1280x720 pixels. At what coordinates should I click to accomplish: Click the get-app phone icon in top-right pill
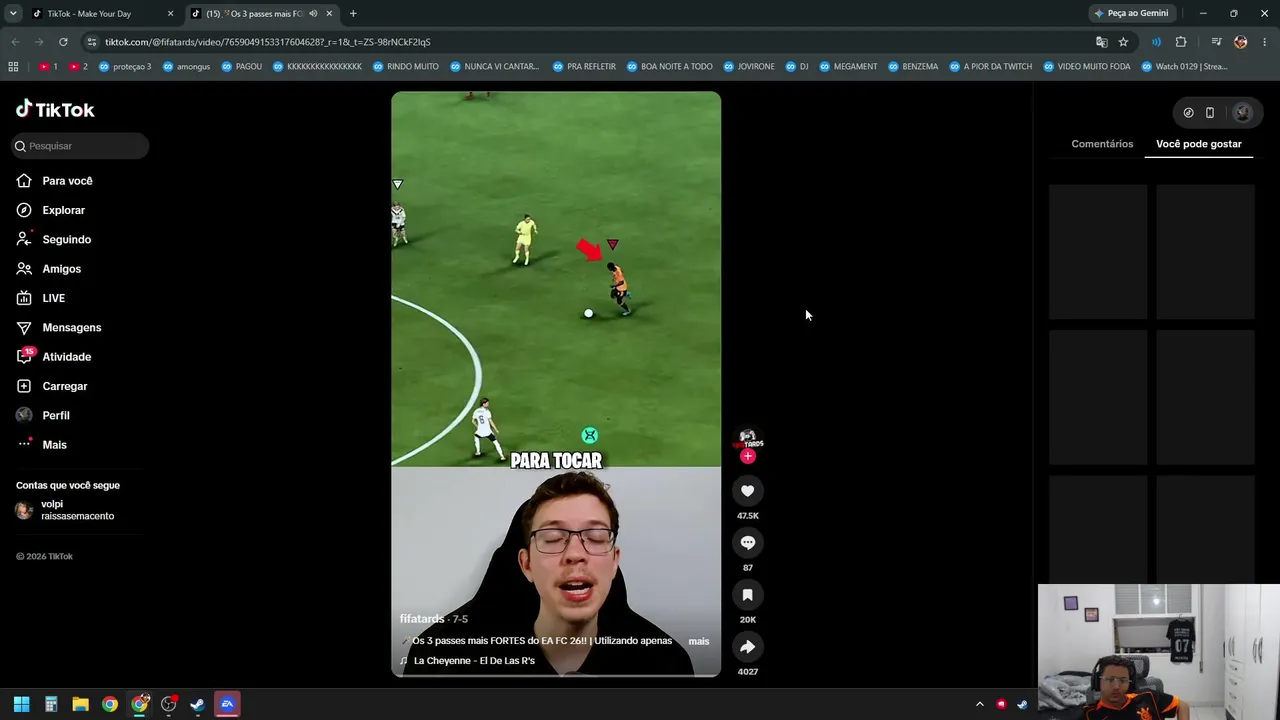tap(1209, 113)
